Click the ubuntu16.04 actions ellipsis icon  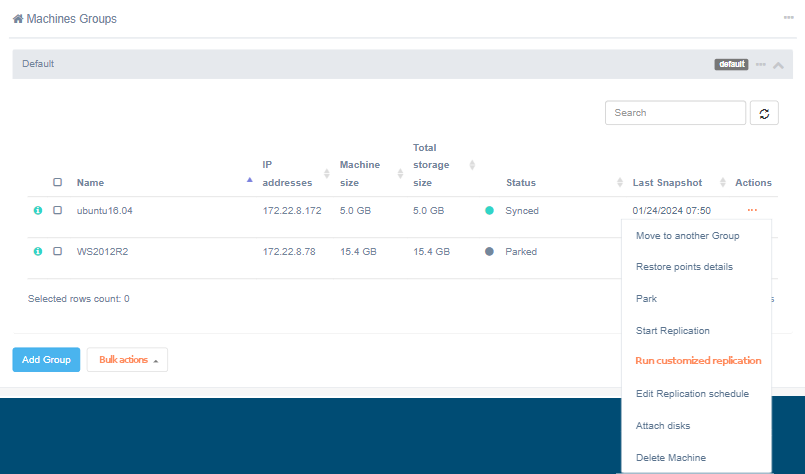pyautogui.click(x=751, y=210)
